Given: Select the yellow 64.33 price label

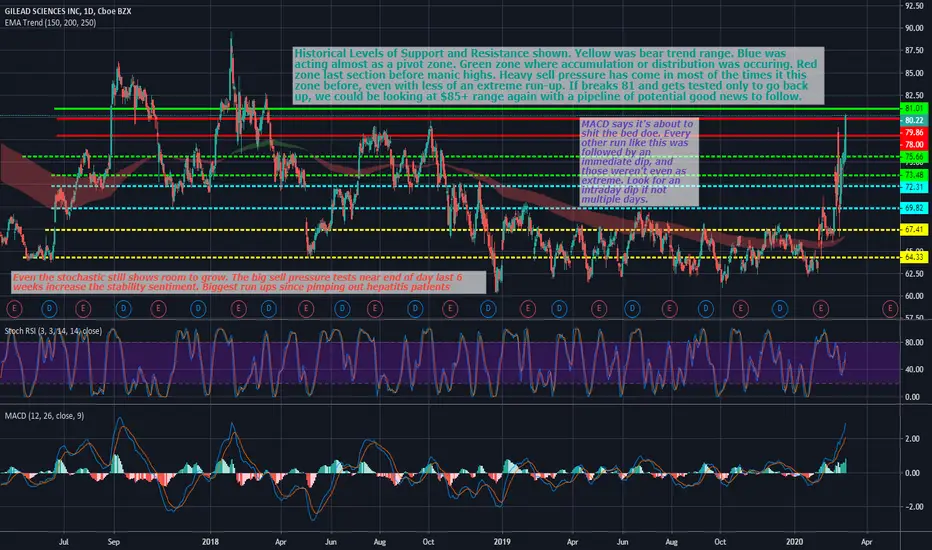Looking at the screenshot, I should 914,257.
